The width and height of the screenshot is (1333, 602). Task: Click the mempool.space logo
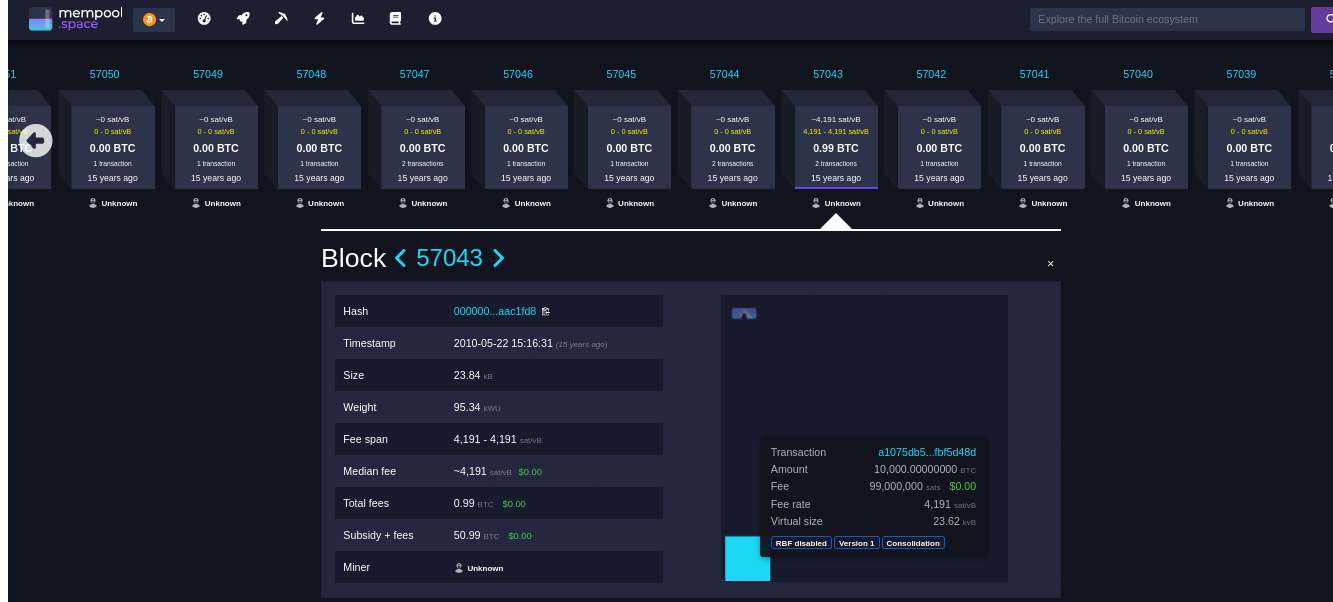click(x=64, y=19)
